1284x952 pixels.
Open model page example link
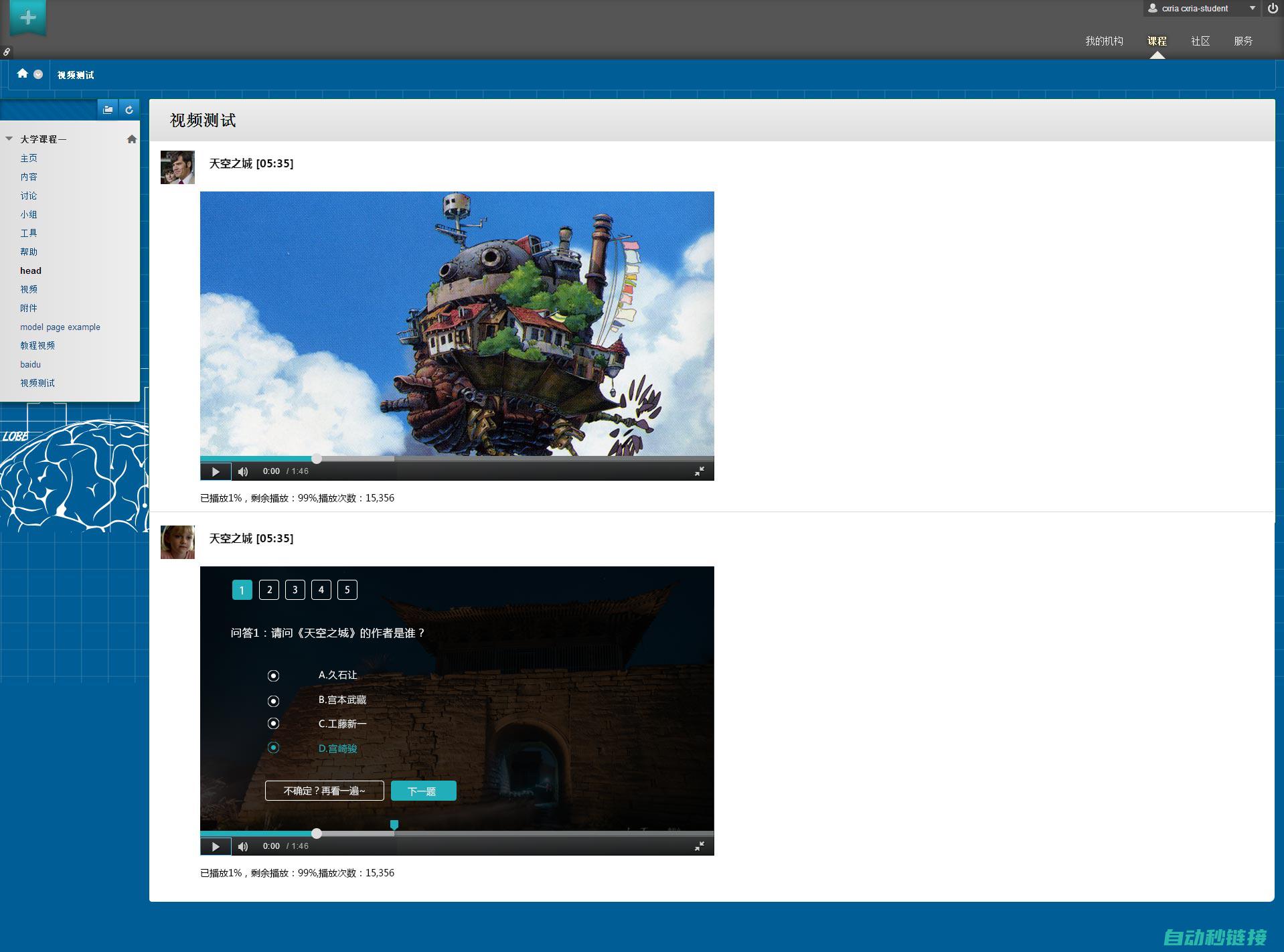pyautogui.click(x=60, y=327)
